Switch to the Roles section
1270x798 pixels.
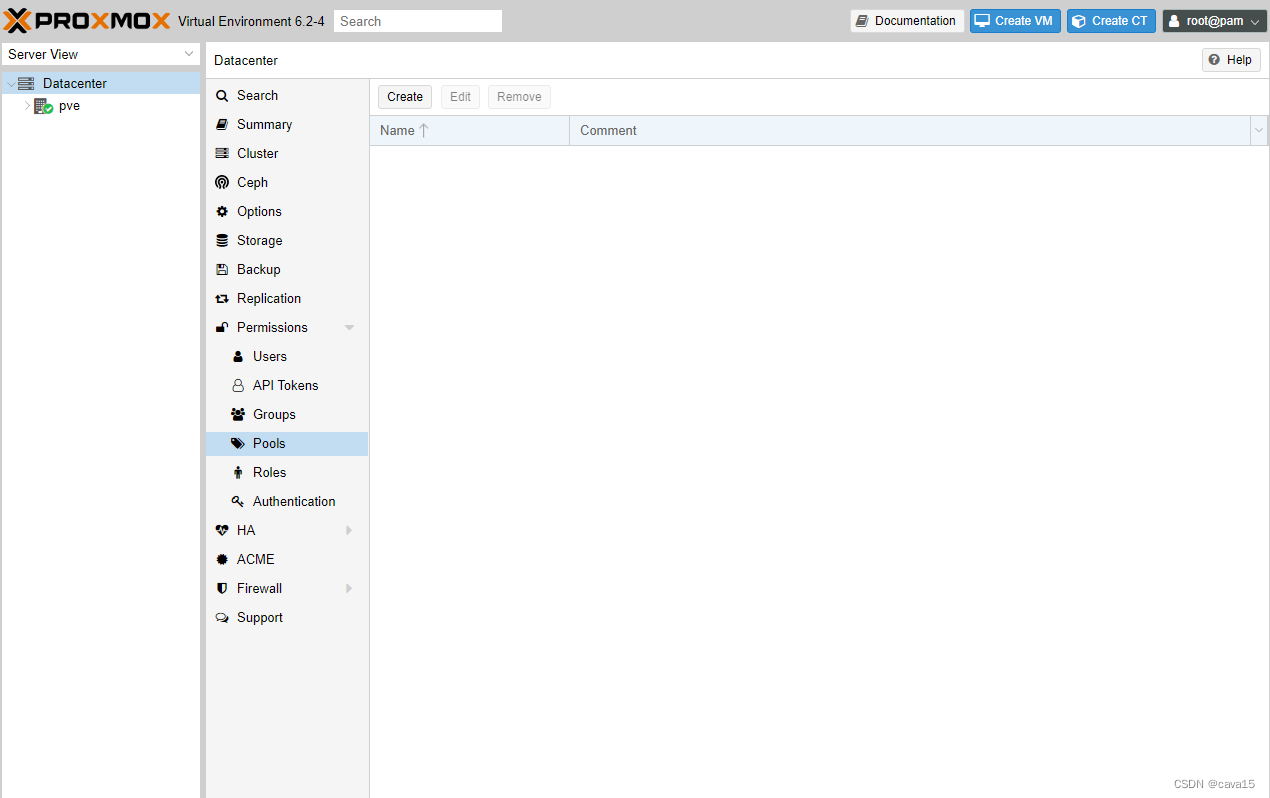pyautogui.click(x=269, y=473)
